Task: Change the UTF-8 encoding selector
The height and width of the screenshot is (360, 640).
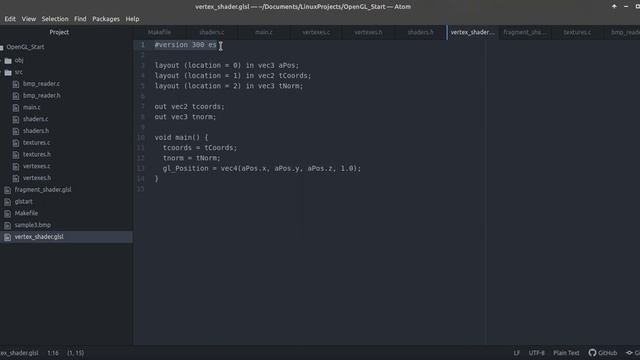Action: pyautogui.click(x=536, y=353)
